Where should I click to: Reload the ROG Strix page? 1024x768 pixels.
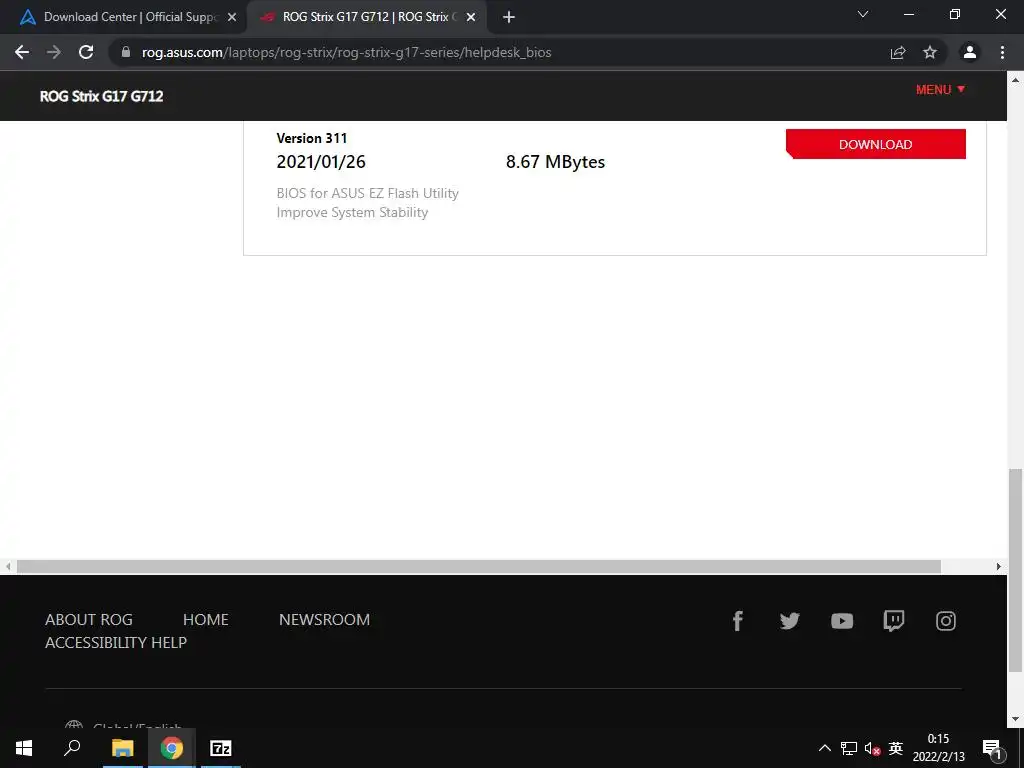point(86,52)
